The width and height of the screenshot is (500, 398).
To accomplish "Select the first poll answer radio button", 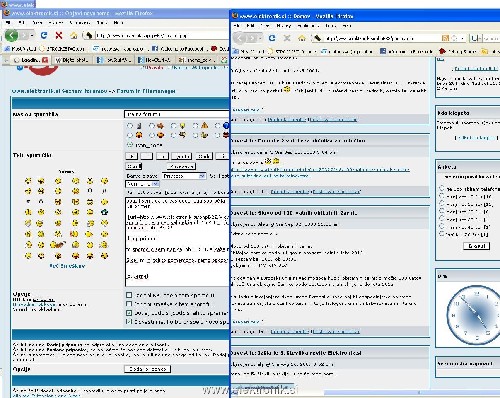I will [x=442, y=188].
